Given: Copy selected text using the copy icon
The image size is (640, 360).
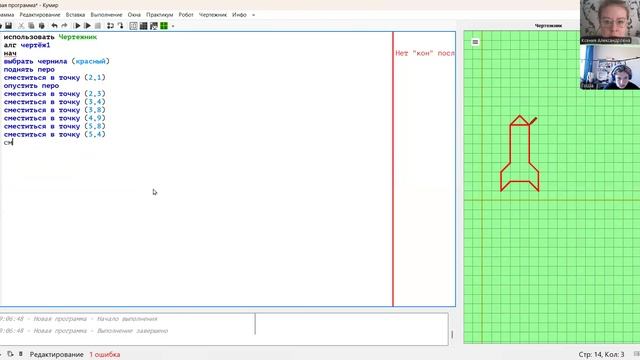Looking at the screenshot, I should (x=31, y=26).
